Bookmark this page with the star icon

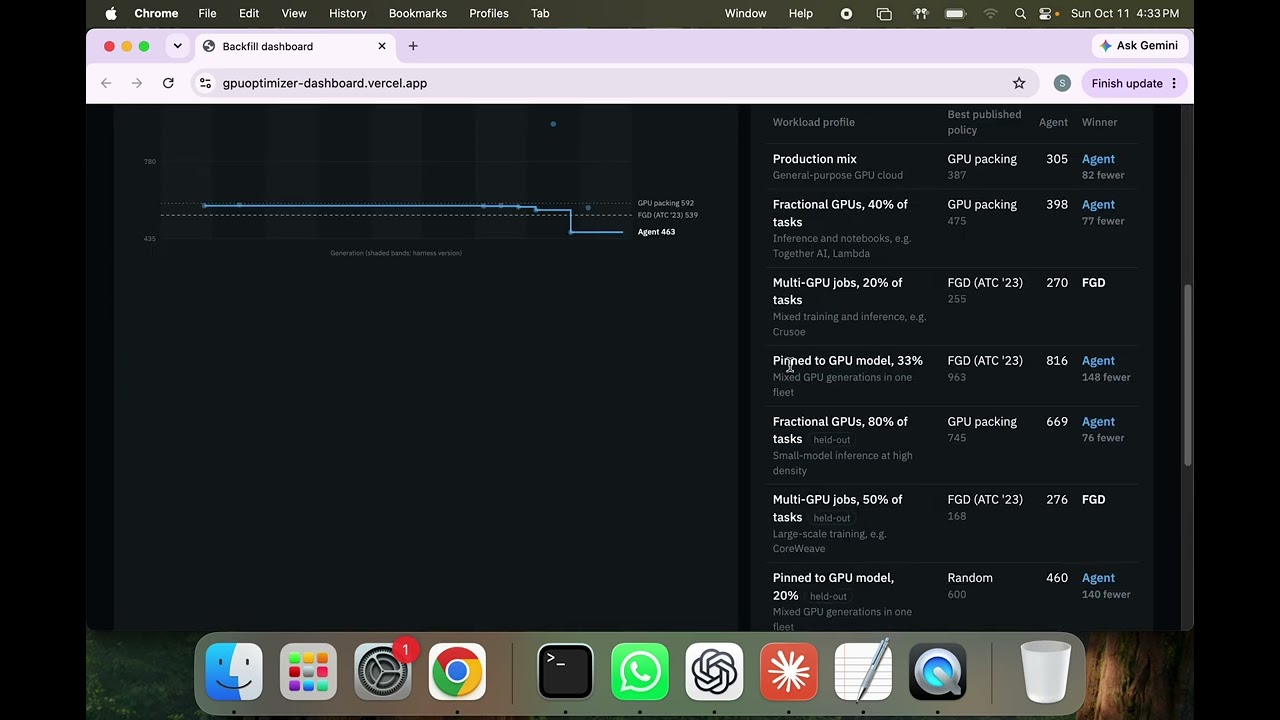[x=1019, y=83]
